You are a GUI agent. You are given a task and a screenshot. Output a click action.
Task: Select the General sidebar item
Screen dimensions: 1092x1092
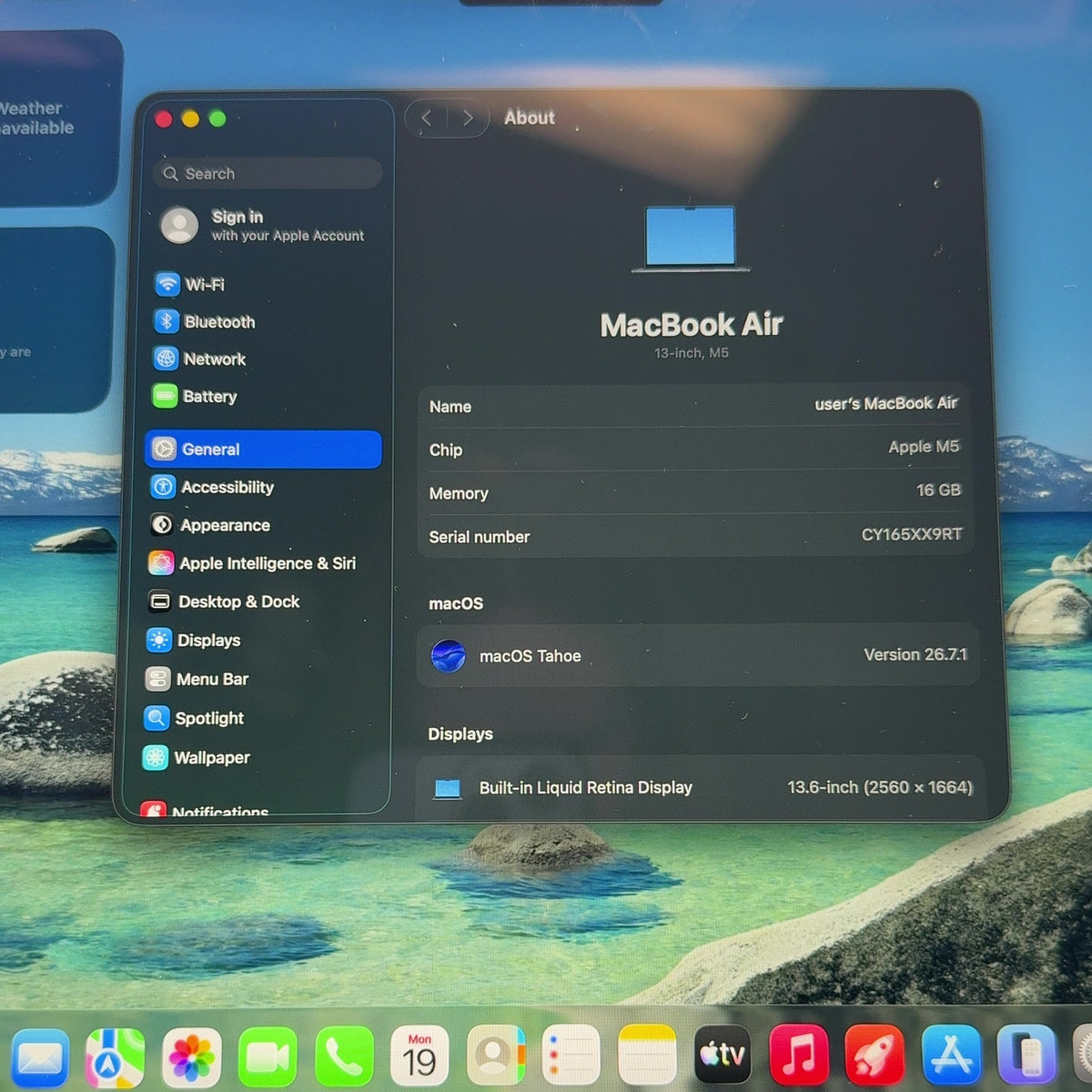point(263,450)
